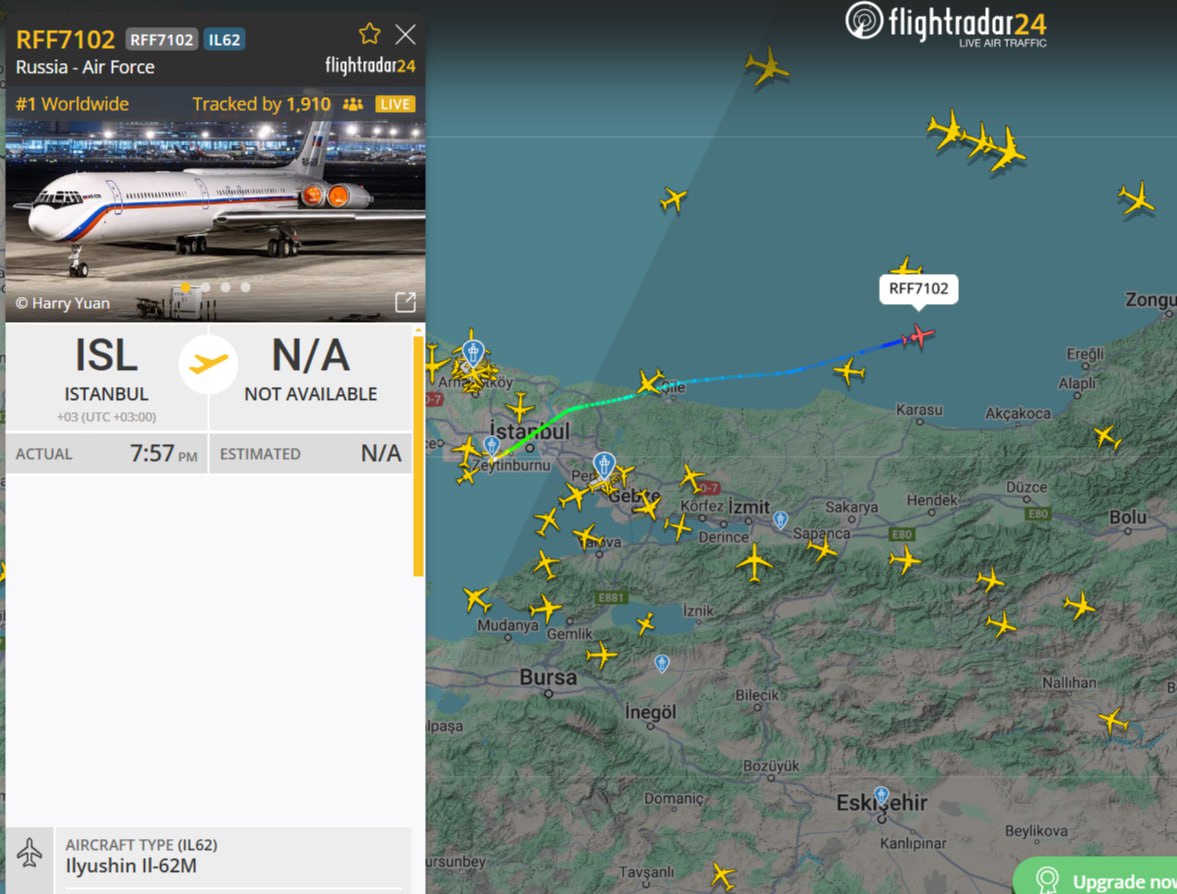The width and height of the screenshot is (1177, 894).
Task: Select the gray RFF7102 callsign badge
Action: 161,40
